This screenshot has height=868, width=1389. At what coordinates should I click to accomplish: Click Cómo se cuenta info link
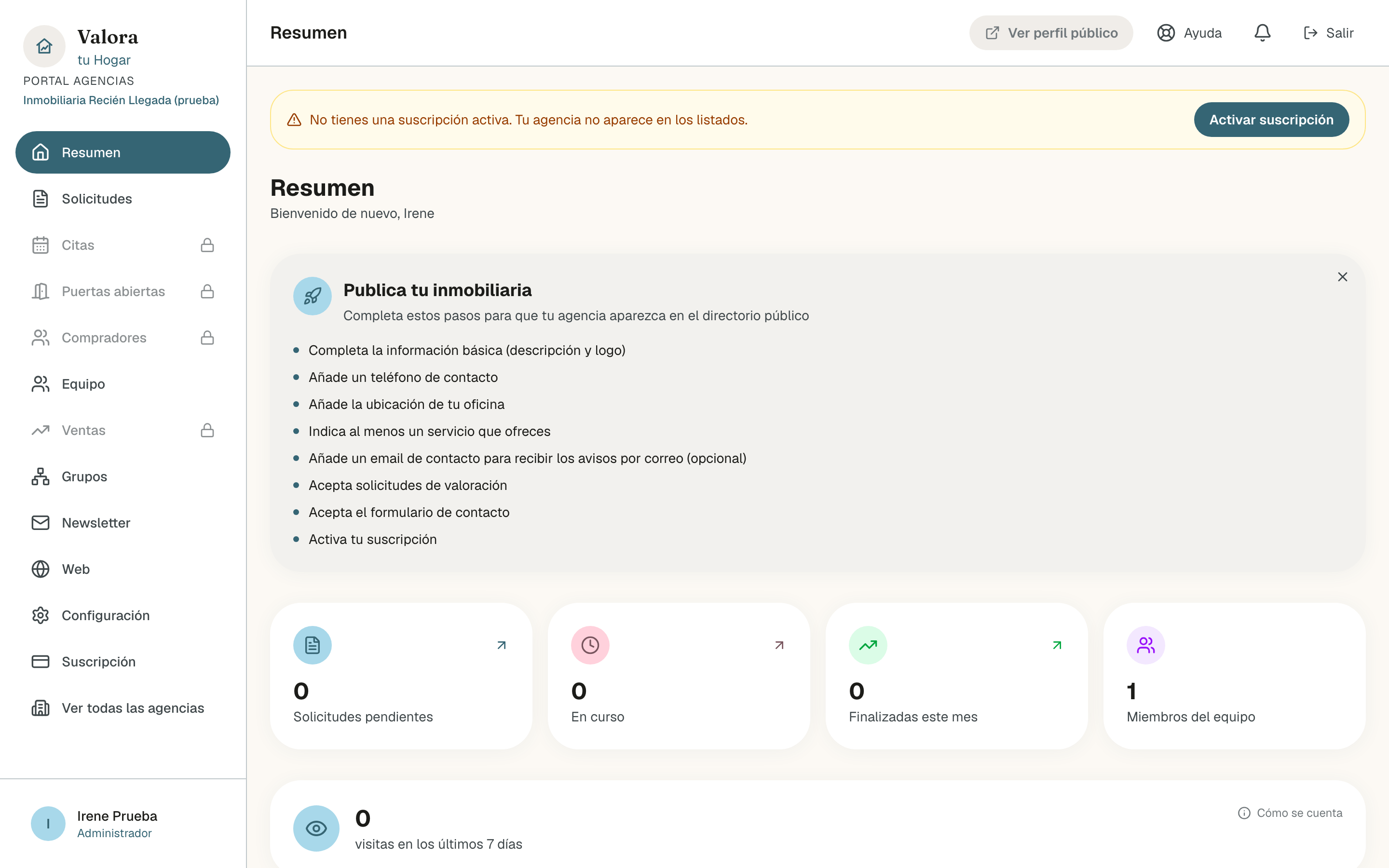pos(1290,813)
